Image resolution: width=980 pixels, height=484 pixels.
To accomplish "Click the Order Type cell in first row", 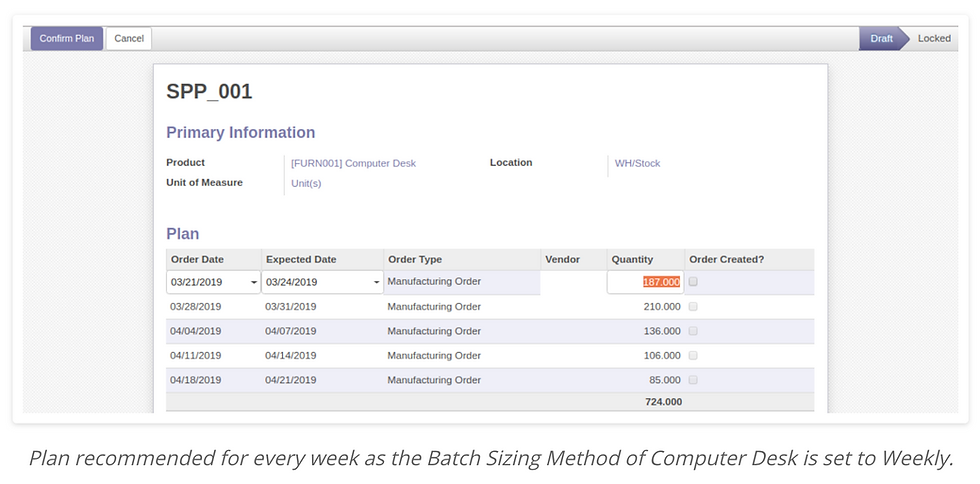I will (462, 282).
